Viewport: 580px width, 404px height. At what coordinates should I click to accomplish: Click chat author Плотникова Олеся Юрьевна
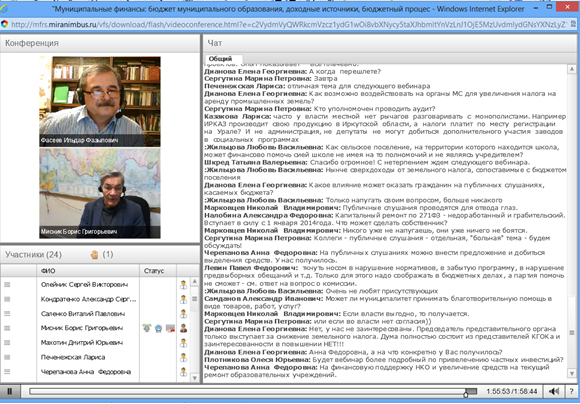click(257, 360)
